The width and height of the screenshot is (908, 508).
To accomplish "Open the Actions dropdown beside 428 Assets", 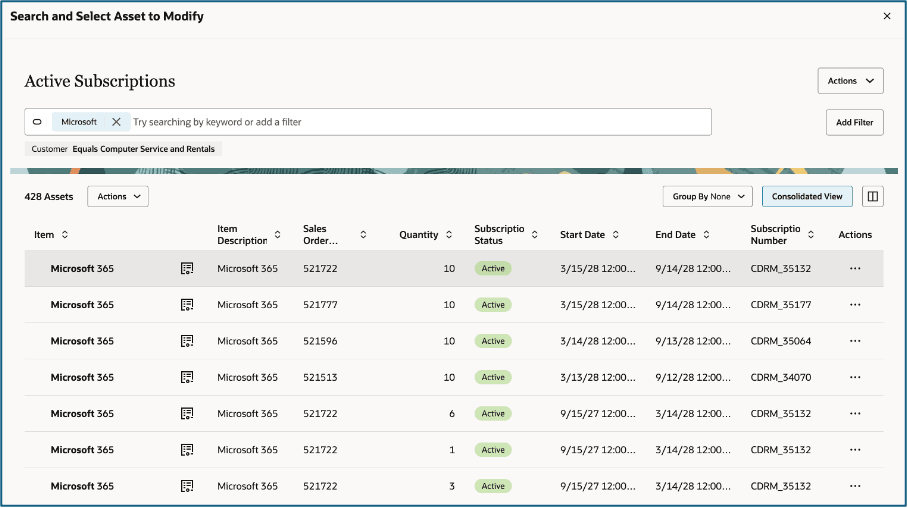I will [x=118, y=196].
